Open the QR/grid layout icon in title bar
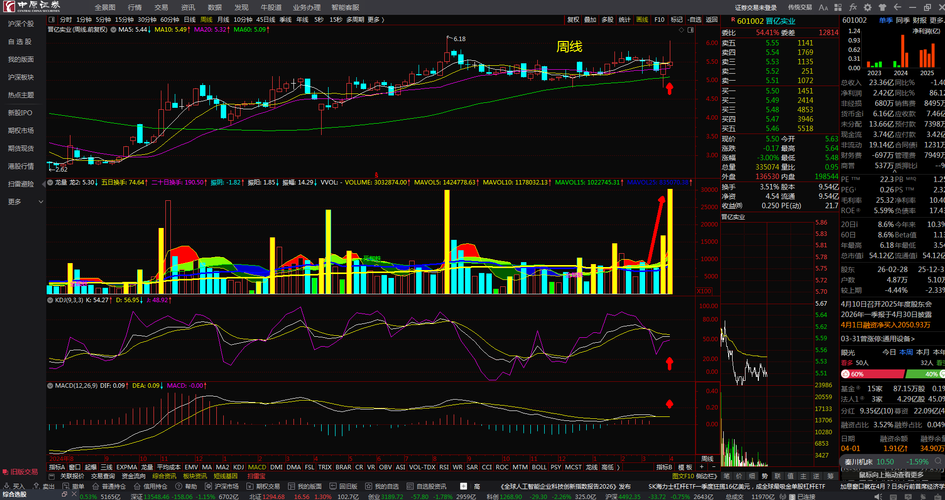 coord(838,7)
